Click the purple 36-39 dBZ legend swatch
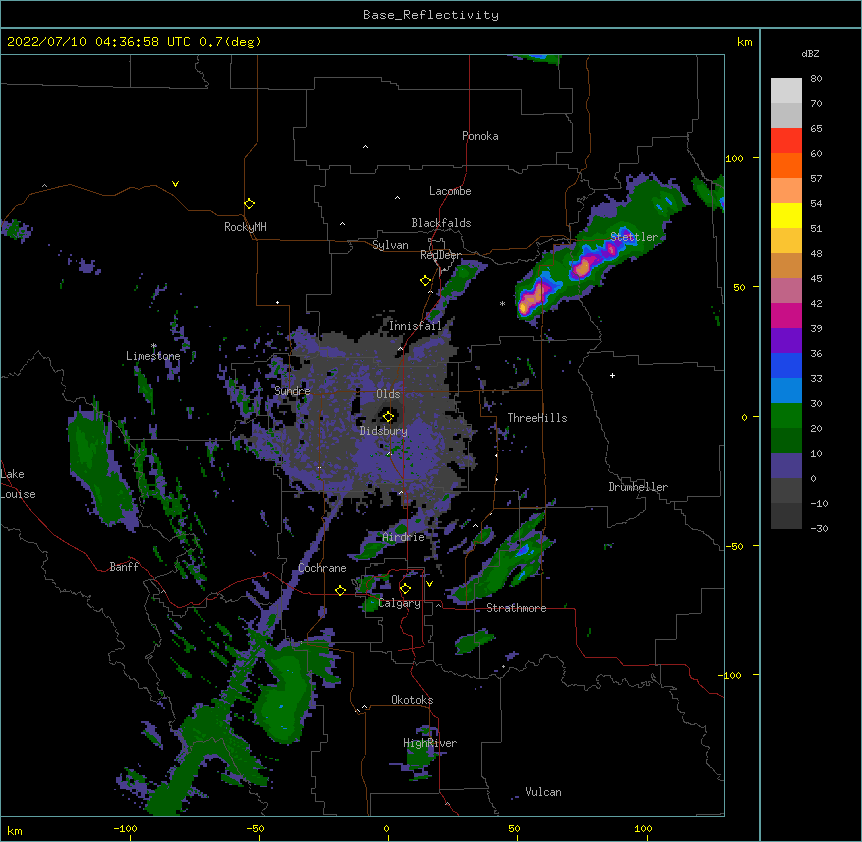The height and width of the screenshot is (842, 862). [786, 340]
